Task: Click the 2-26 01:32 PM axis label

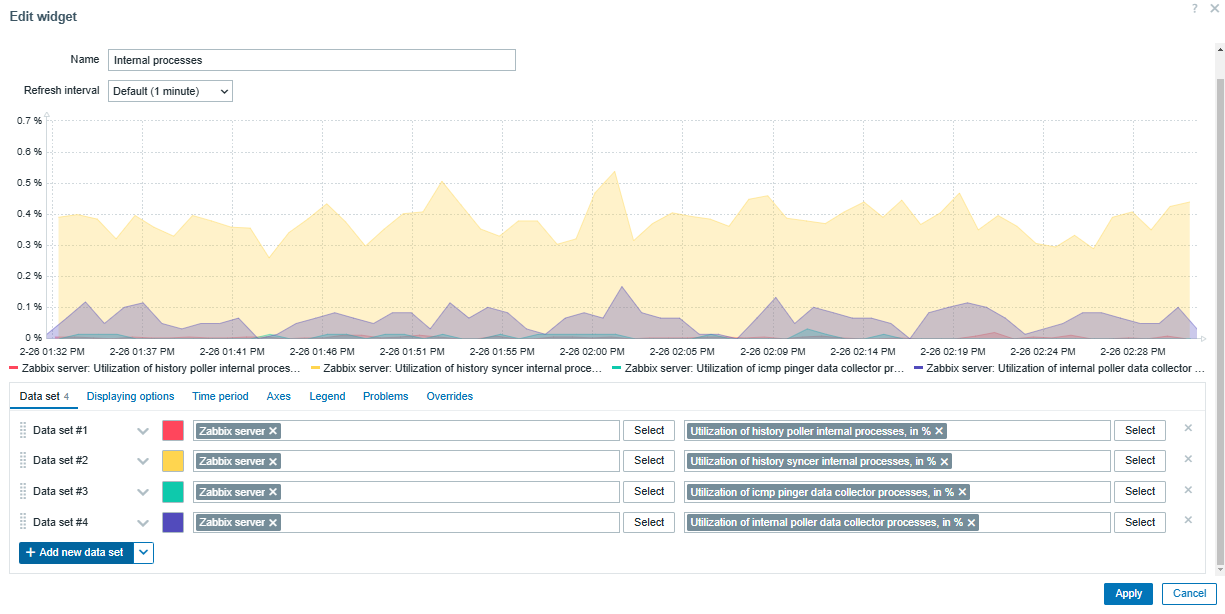Action: pos(52,352)
